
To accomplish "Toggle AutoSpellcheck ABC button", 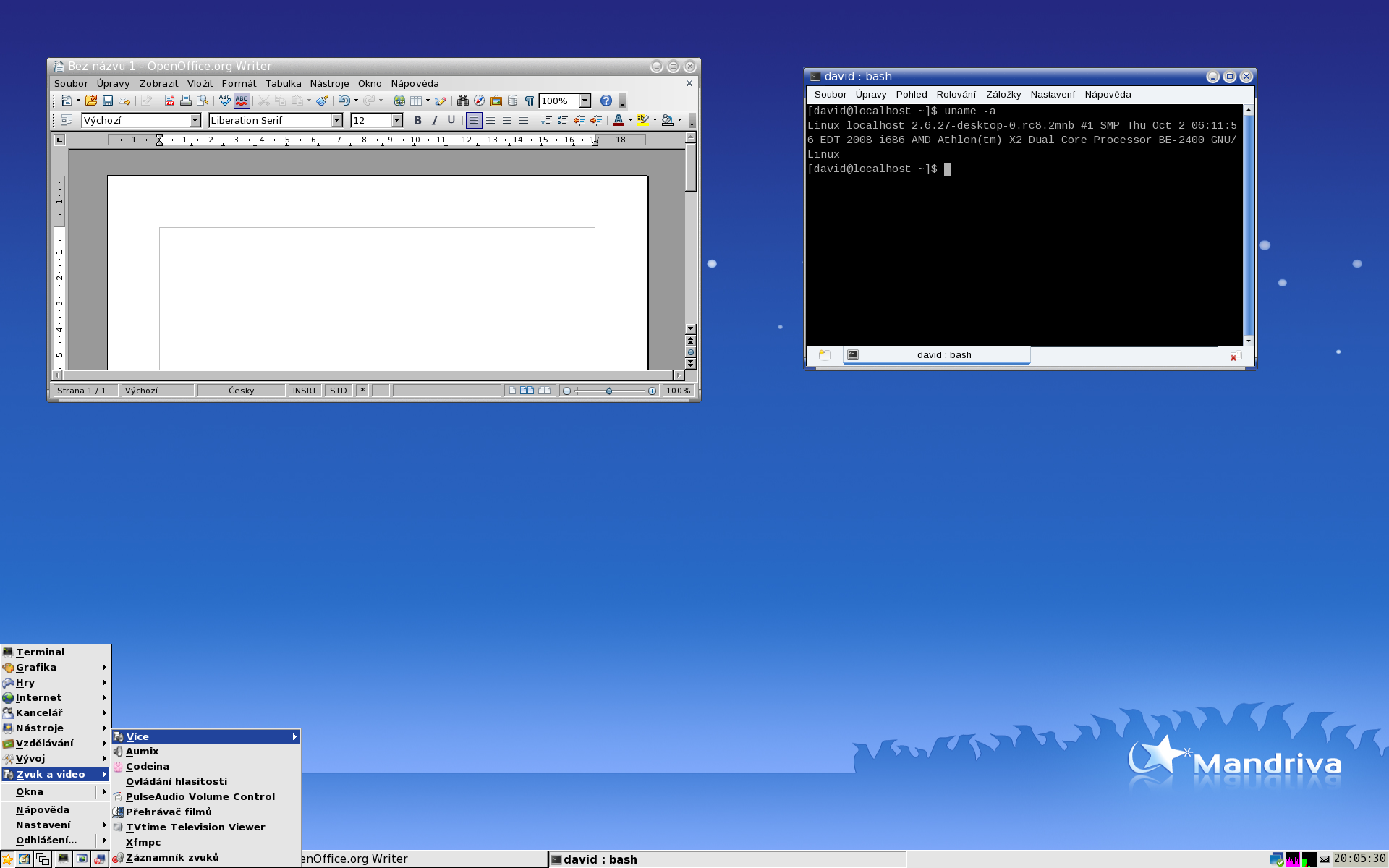I will click(x=242, y=101).
